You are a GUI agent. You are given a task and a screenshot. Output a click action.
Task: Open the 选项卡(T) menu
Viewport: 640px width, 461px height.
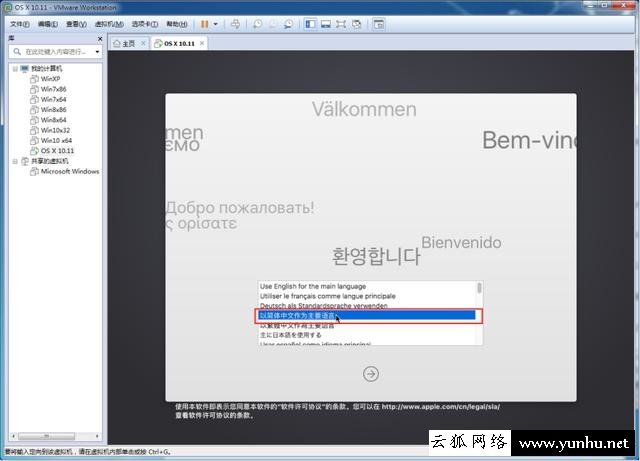(x=144, y=24)
